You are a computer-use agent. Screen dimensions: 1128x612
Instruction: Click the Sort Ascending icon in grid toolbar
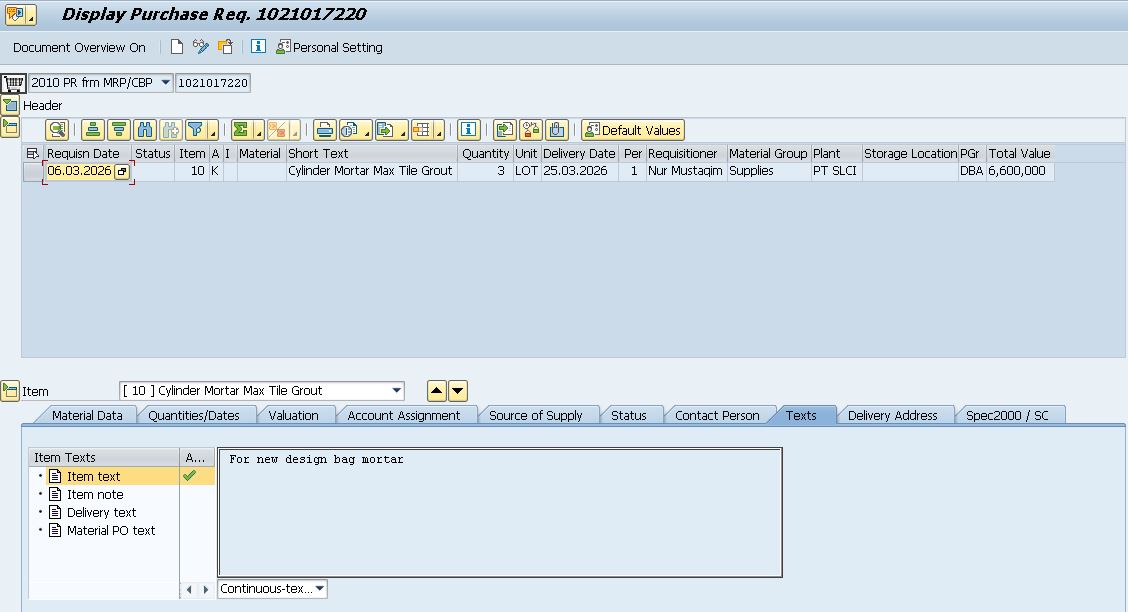[x=93, y=130]
